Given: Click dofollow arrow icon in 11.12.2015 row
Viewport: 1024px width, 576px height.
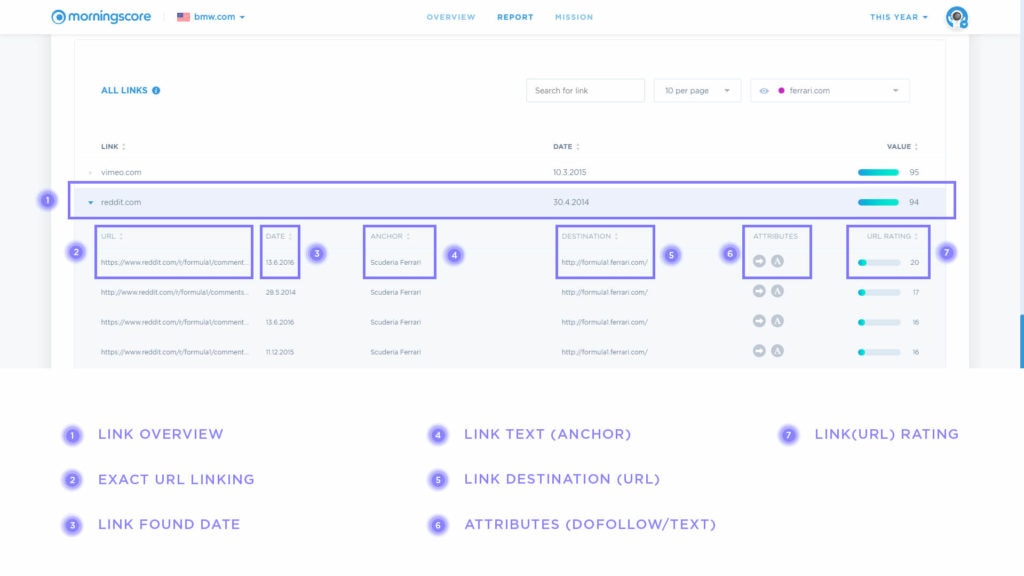Looking at the screenshot, I should click(759, 351).
